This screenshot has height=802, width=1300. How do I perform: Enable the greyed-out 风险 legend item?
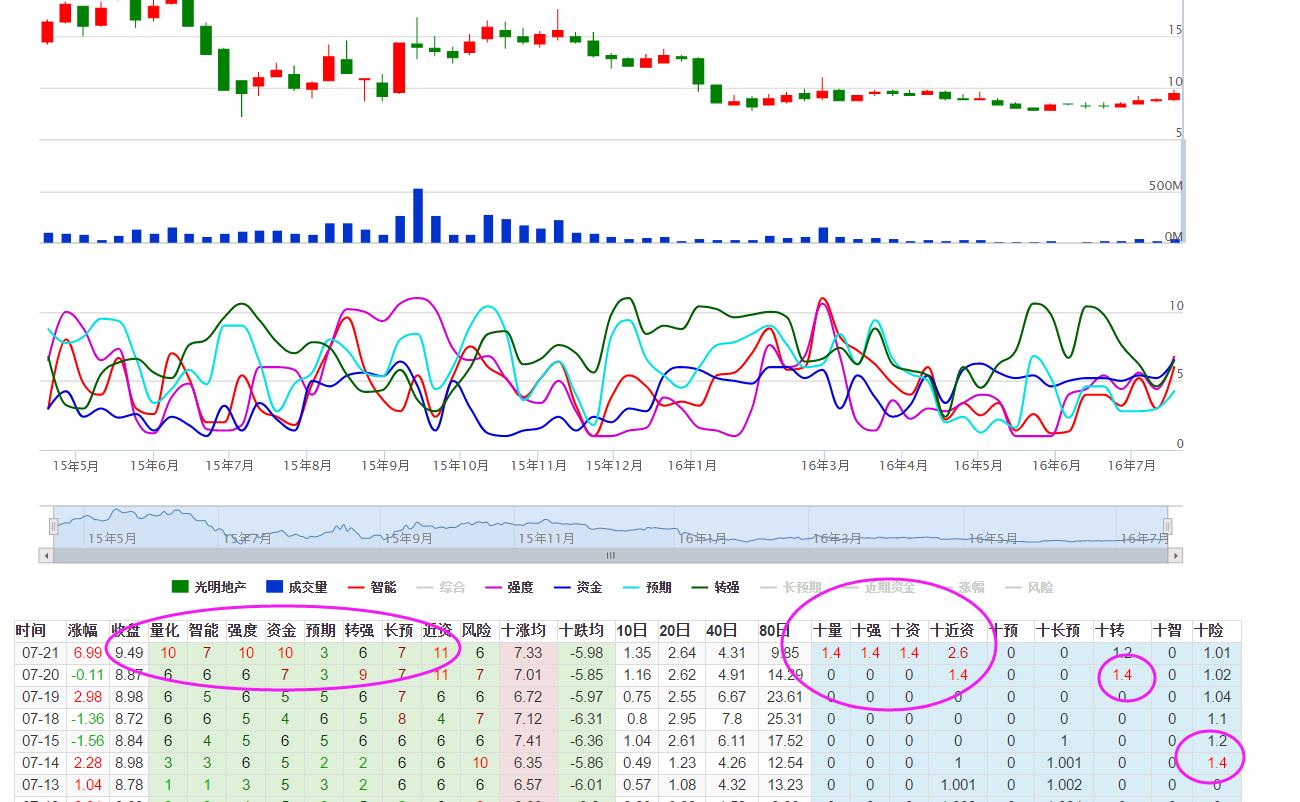click(1028, 587)
